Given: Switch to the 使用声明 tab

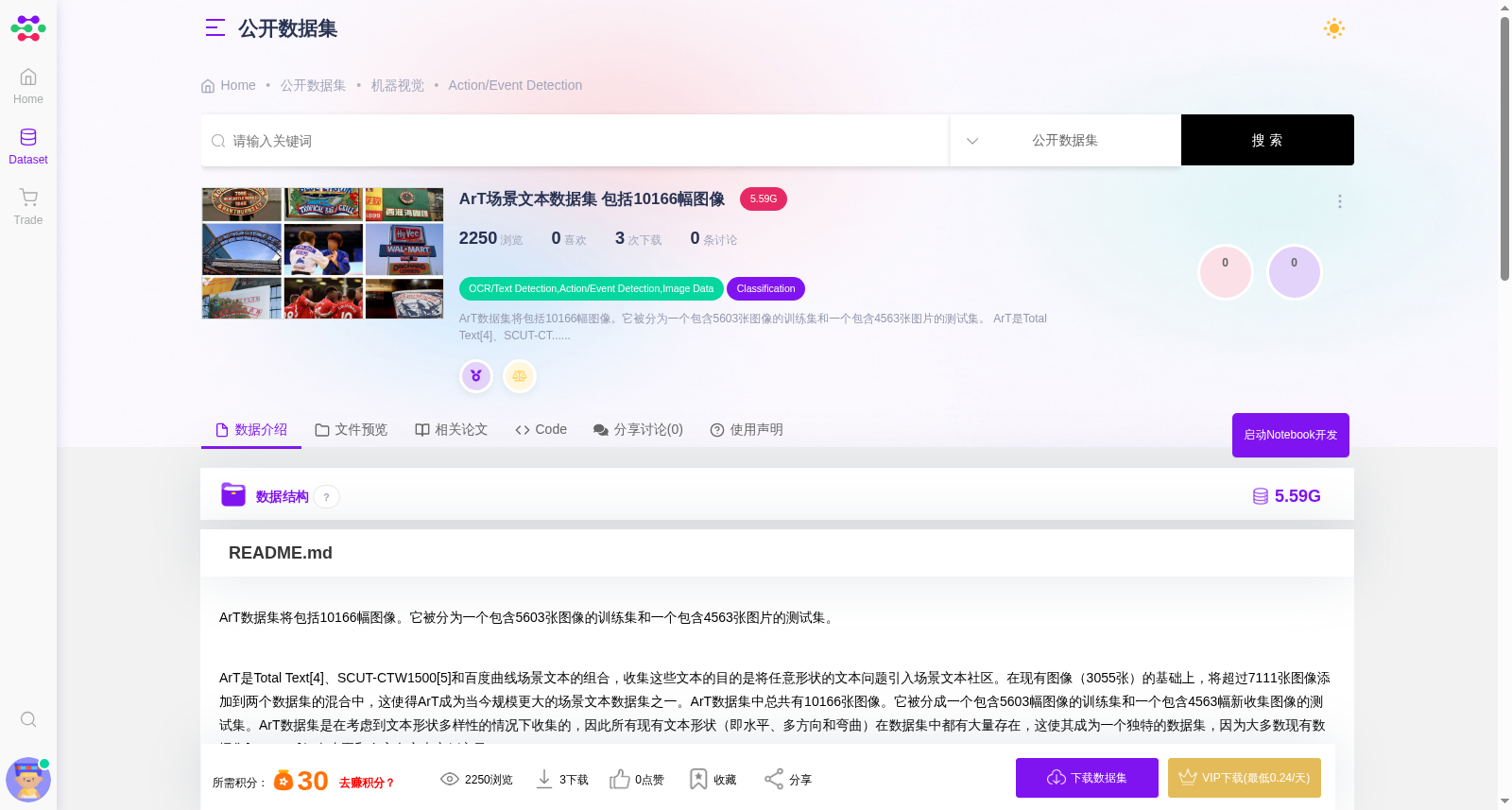Looking at the screenshot, I should pyautogui.click(x=747, y=430).
